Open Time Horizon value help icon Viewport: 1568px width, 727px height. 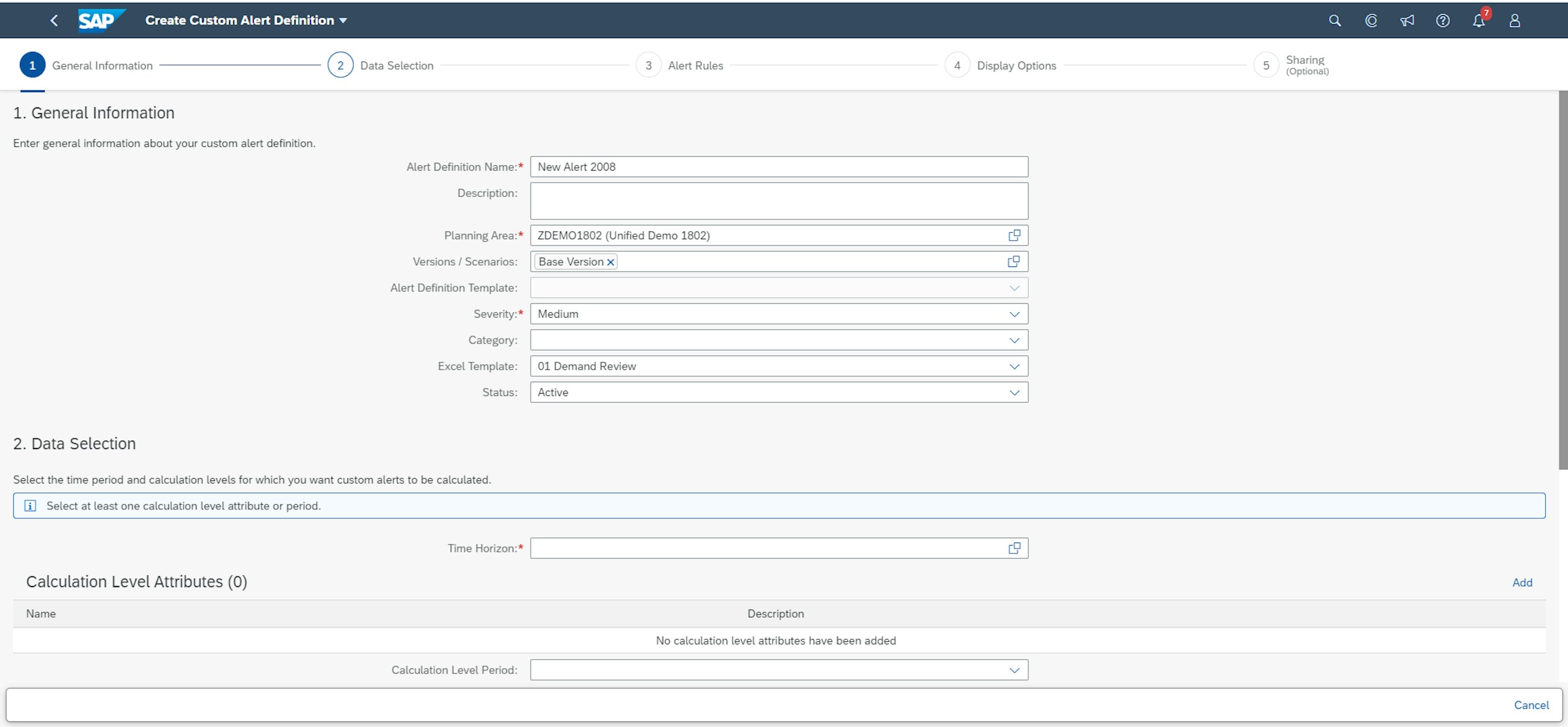tap(1014, 548)
